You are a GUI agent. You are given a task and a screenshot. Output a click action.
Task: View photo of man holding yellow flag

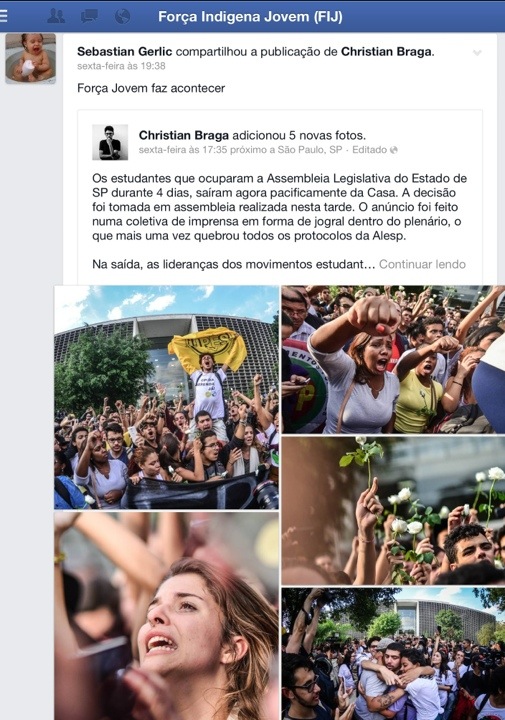click(166, 397)
